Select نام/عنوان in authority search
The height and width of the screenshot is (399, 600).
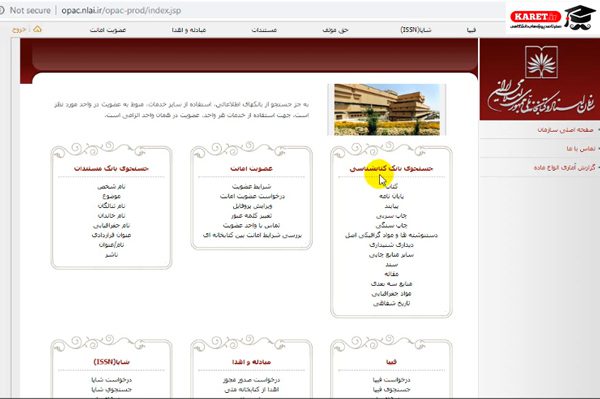(111, 245)
